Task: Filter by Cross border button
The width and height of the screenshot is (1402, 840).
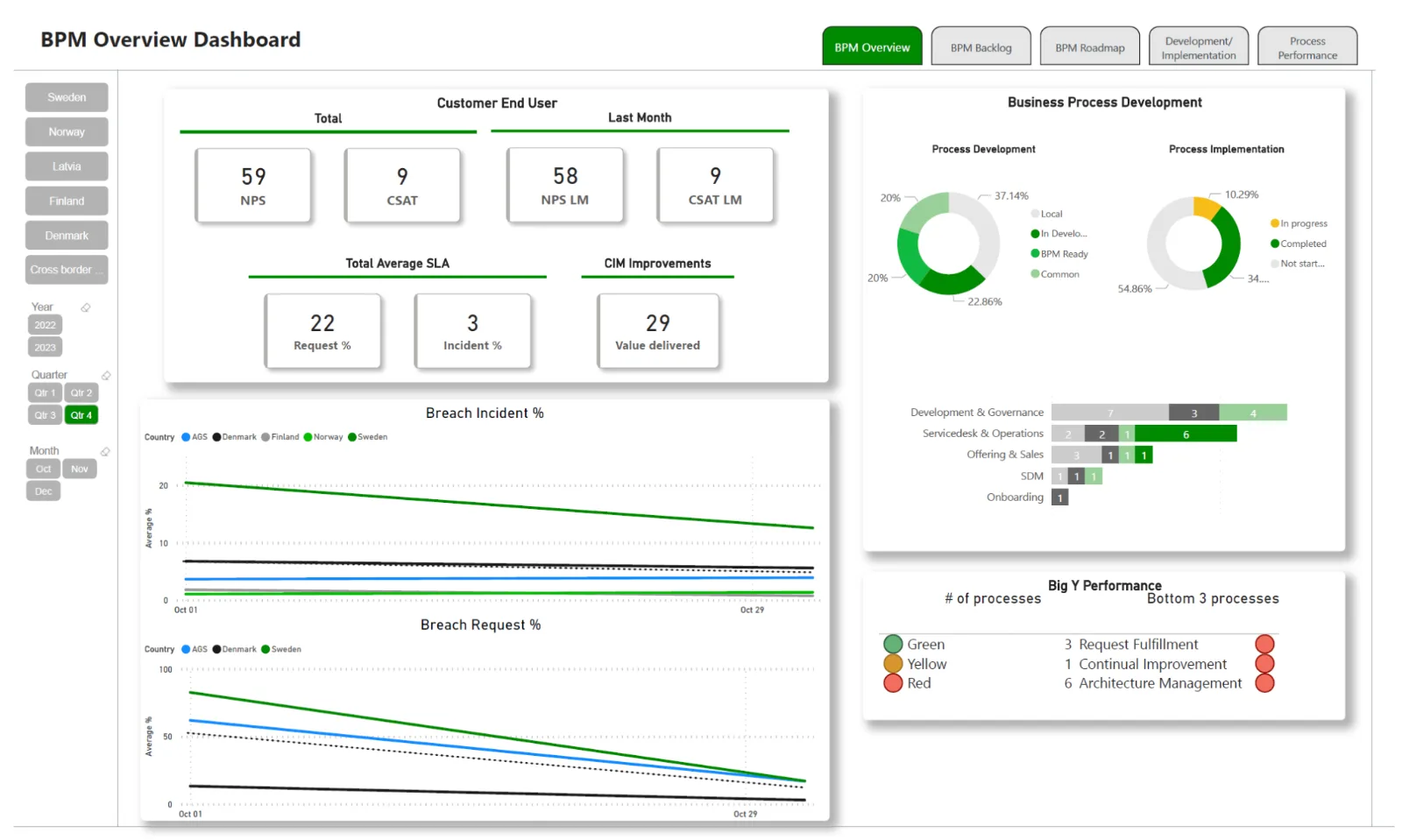Action: pos(67,270)
